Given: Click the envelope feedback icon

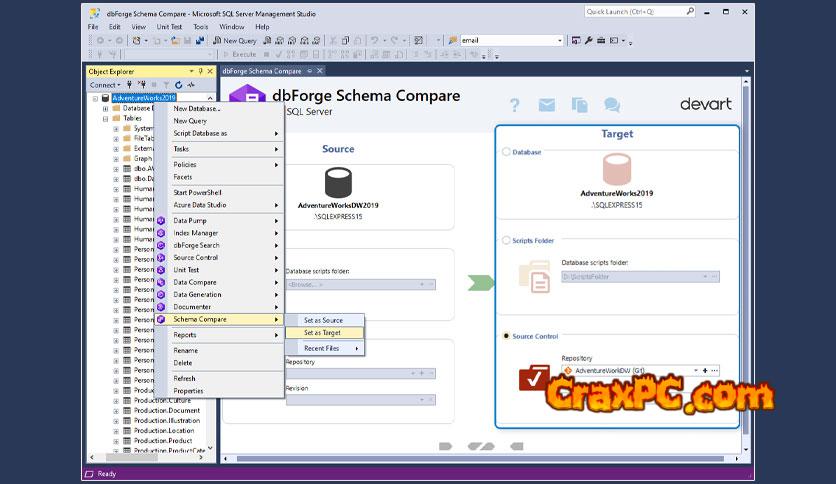Looking at the screenshot, I should [546, 105].
